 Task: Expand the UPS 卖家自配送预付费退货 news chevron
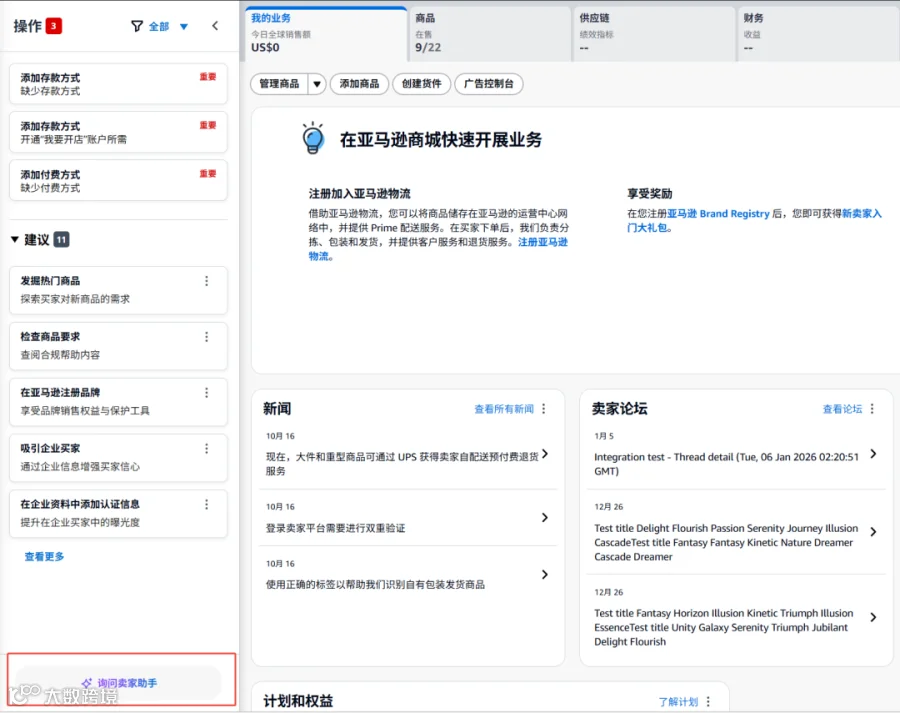click(545, 454)
